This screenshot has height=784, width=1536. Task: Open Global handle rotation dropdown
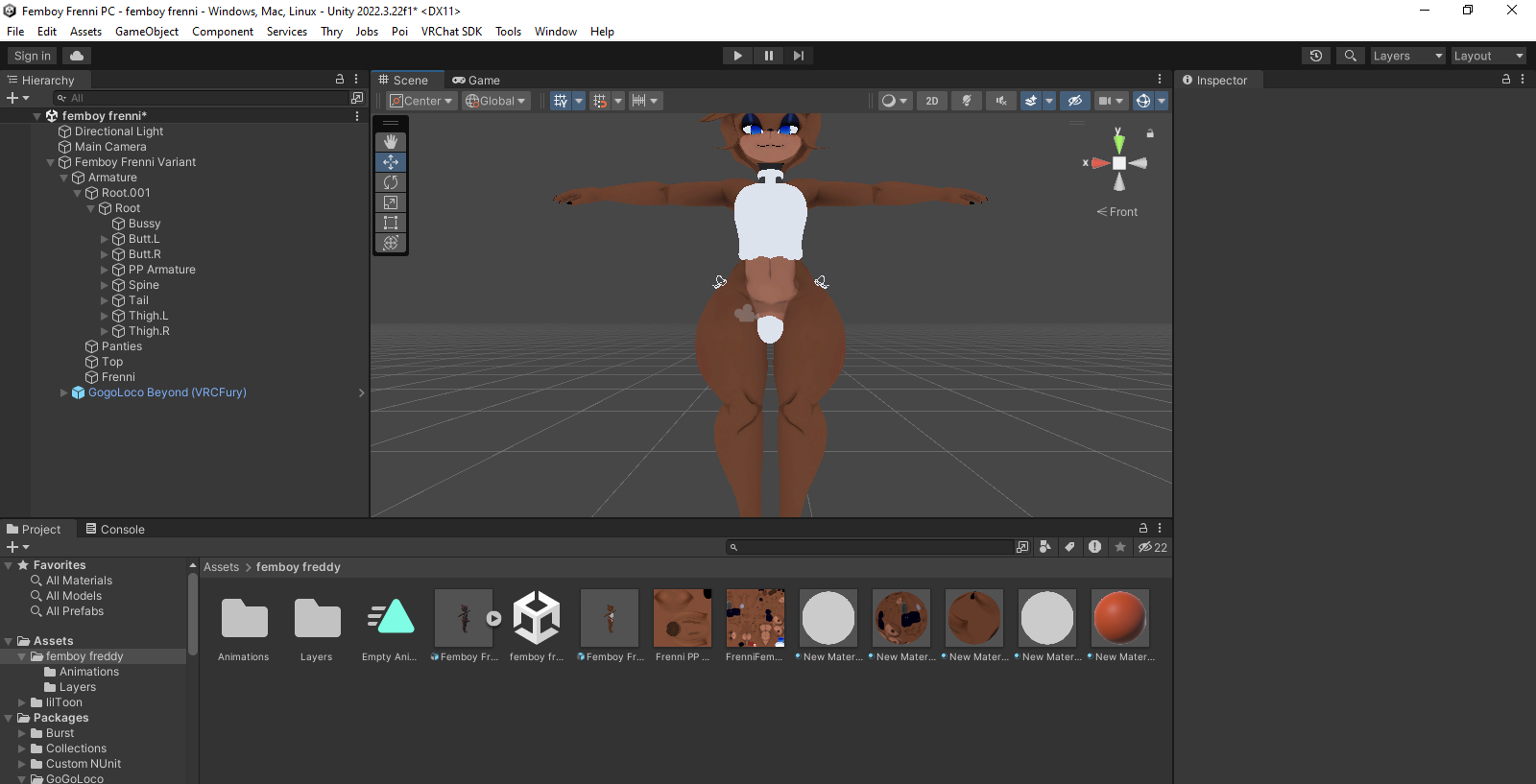tap(495, 101)
